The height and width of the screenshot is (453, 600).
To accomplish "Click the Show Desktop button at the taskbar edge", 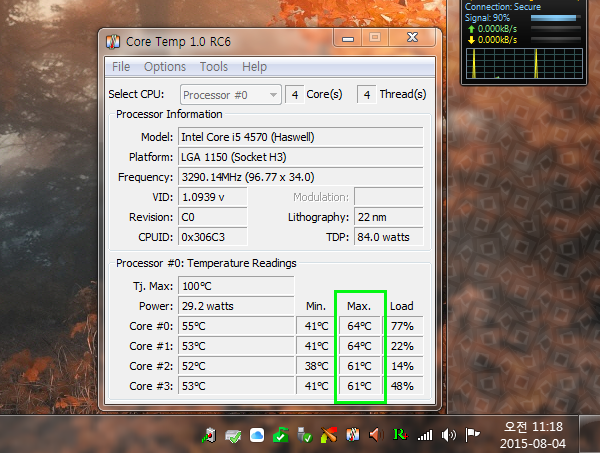I will tap(589, 435).
